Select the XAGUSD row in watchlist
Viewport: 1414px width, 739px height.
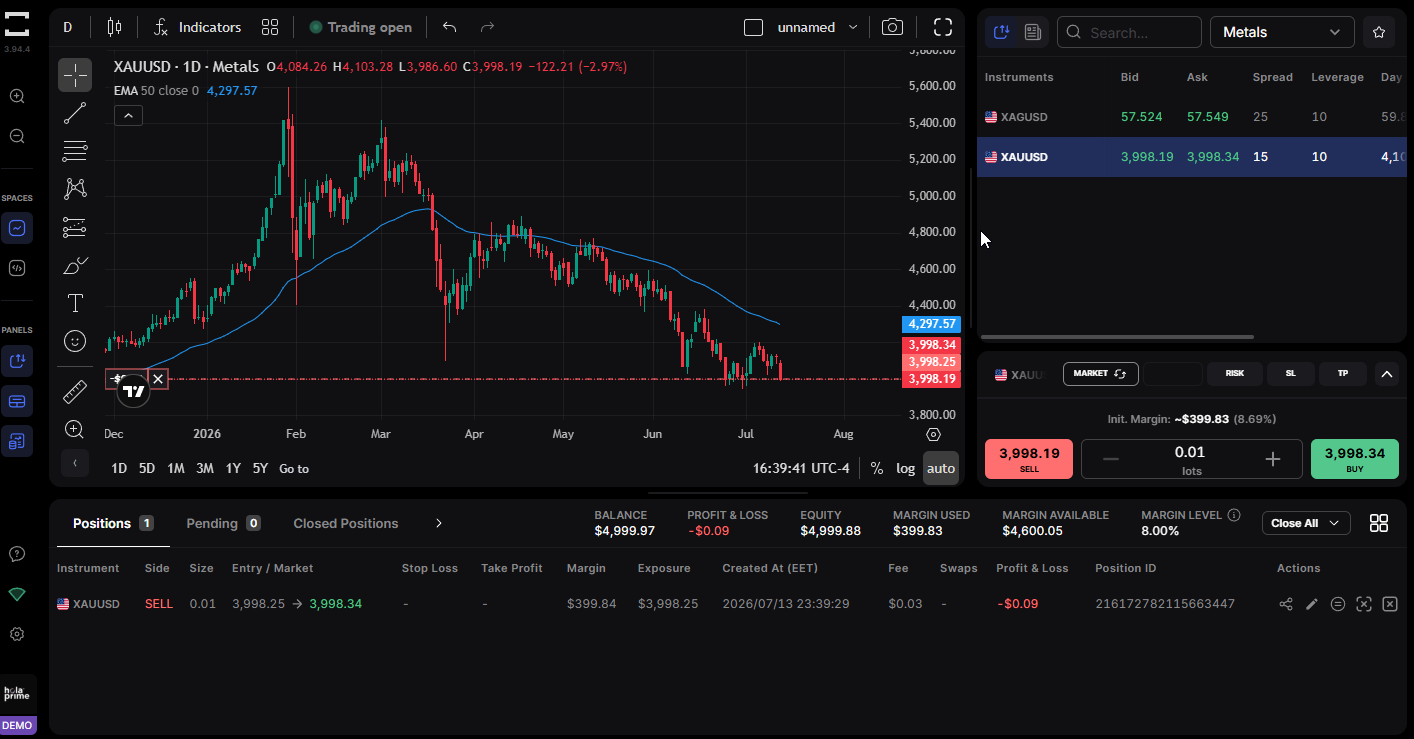point(1191,117)
